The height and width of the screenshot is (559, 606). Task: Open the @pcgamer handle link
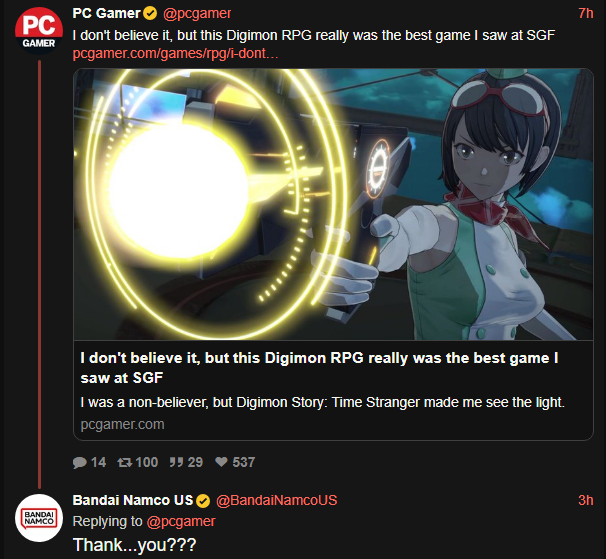click(x=197, y=14)
